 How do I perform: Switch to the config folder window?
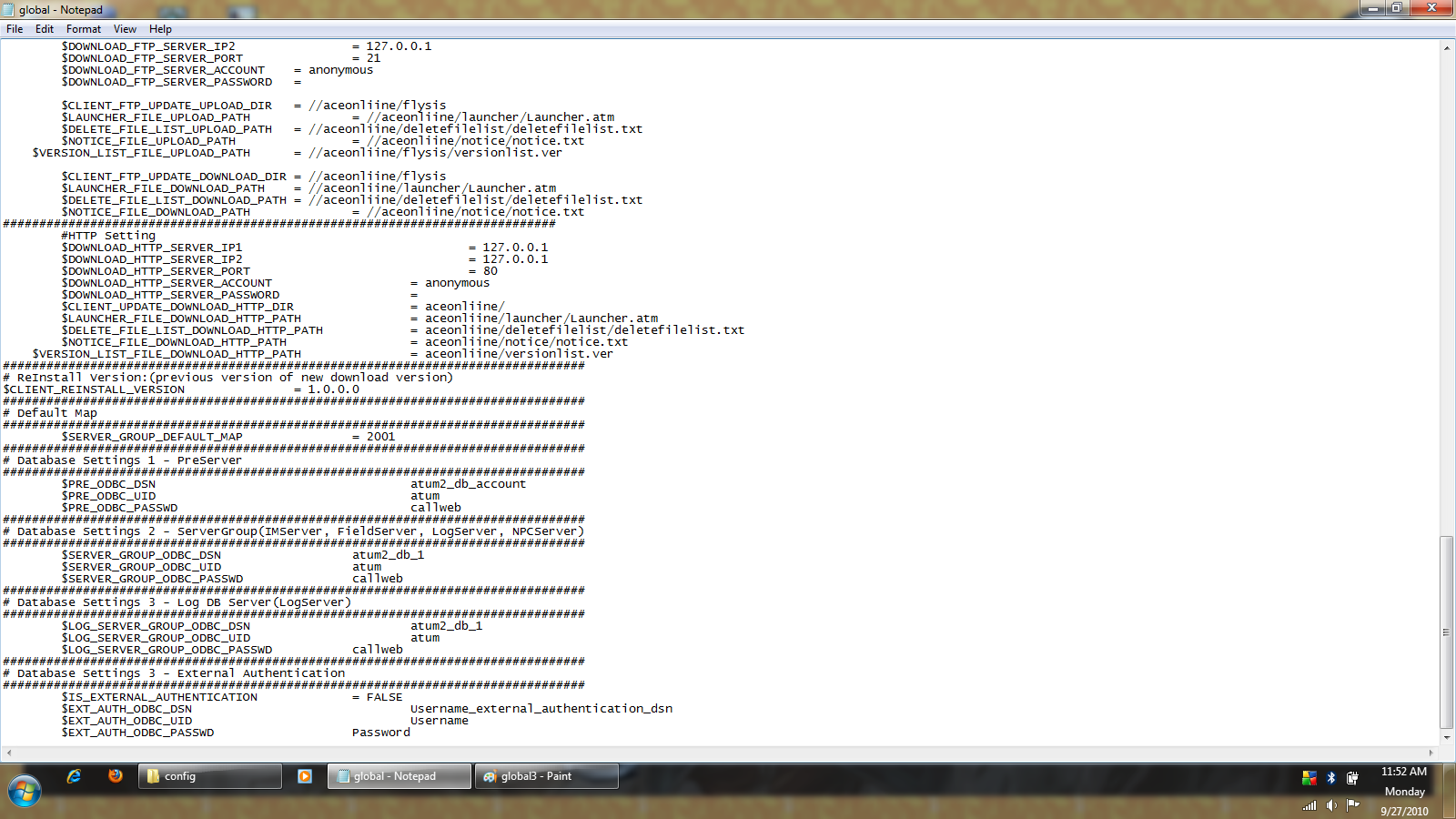210,776
